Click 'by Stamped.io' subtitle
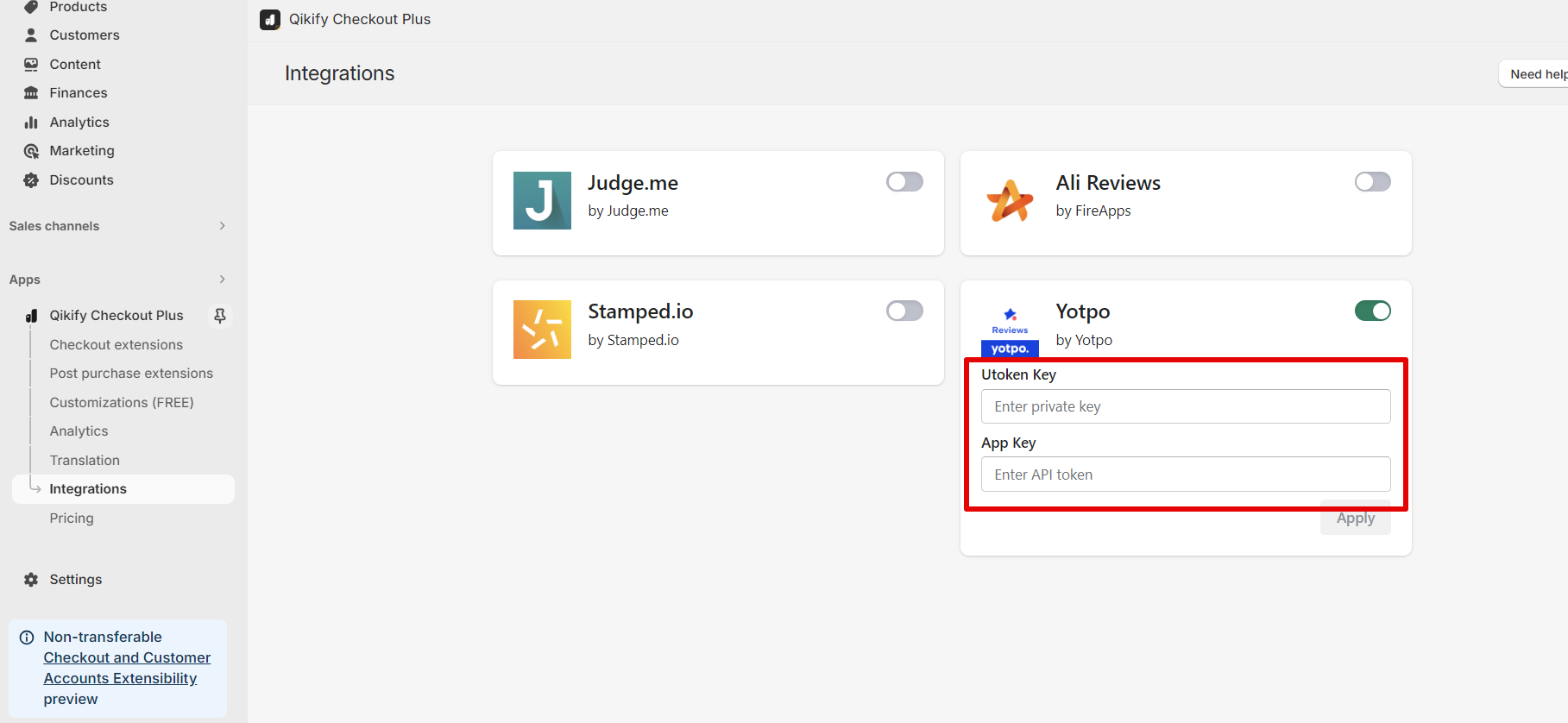The width and height of the screenshot is (1568, 723). click(x=633, y=340)
